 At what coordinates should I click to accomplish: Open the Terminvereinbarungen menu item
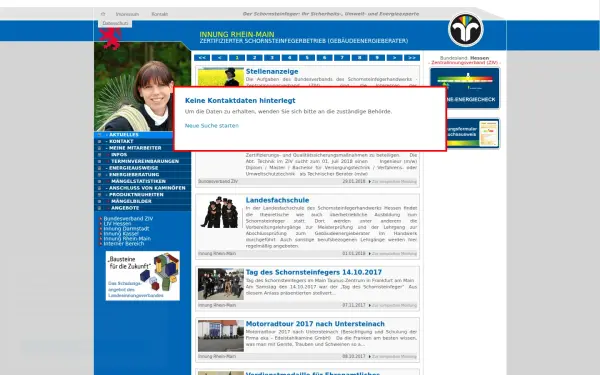[142, 161]
